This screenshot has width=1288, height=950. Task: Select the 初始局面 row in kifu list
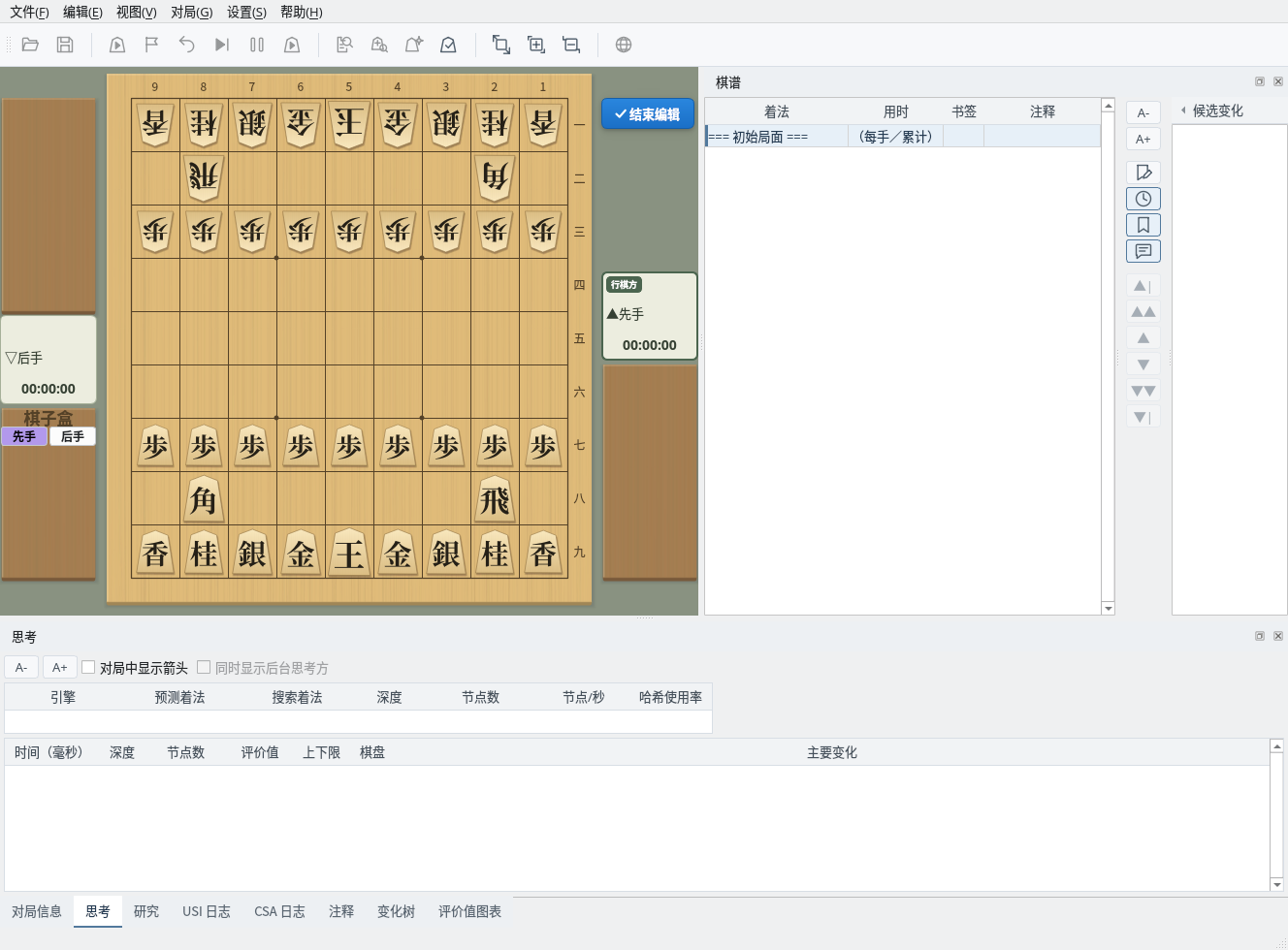(x=903, y=137)
